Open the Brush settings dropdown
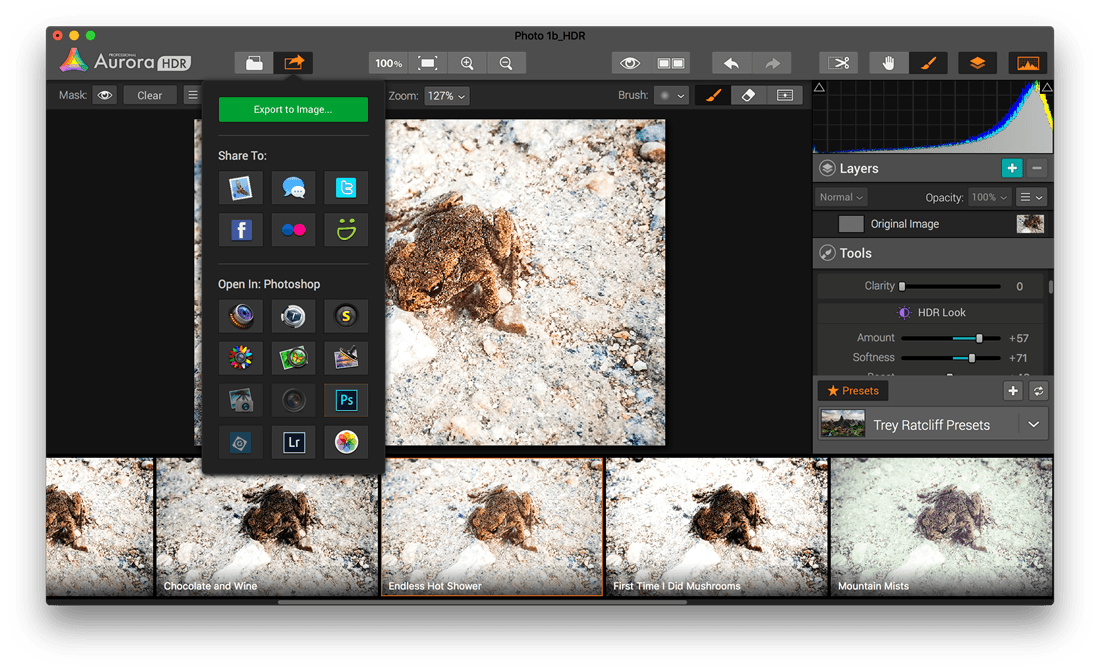Screen dimensions: 1100x671 pyautogui.click(x=671, y=95)
